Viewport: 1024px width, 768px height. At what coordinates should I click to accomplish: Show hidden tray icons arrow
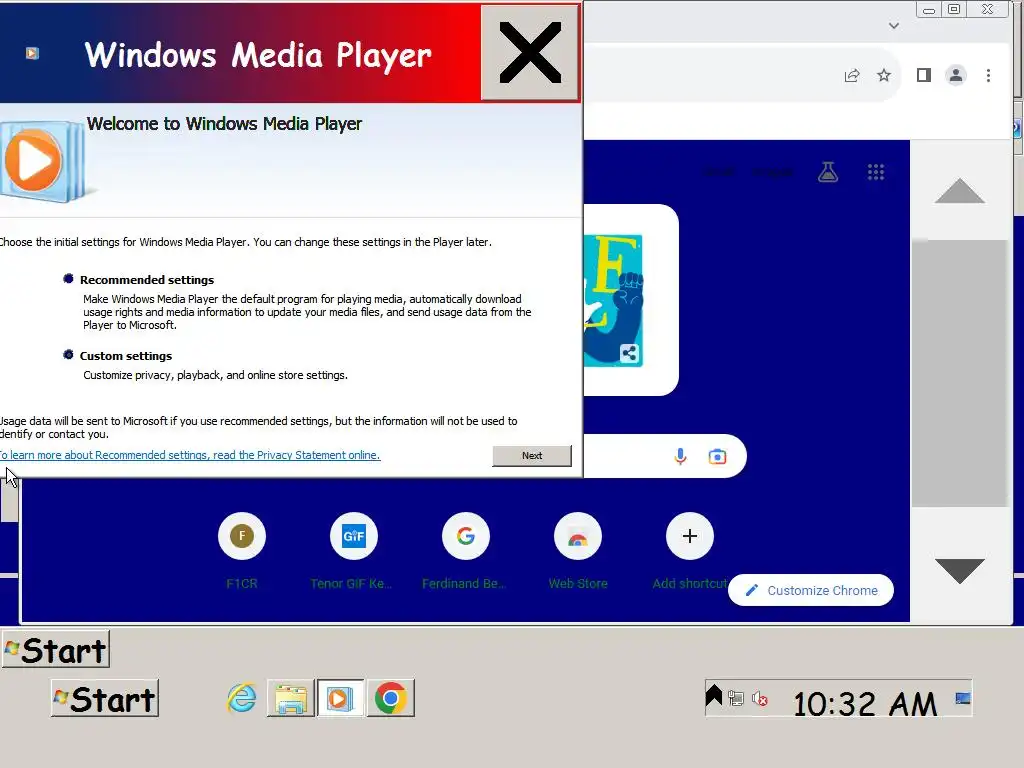(x=714, y=696)
